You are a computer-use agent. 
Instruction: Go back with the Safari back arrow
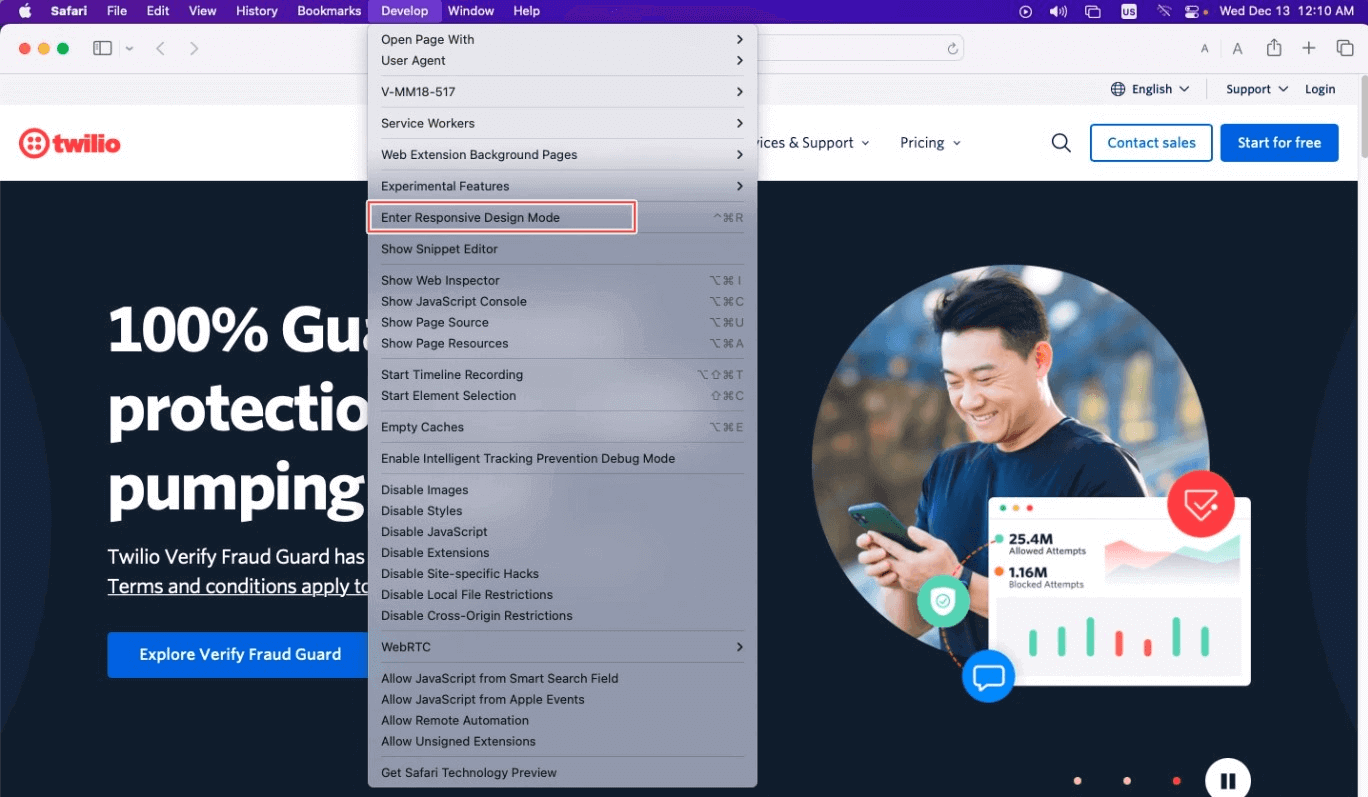tap(160, 48)
